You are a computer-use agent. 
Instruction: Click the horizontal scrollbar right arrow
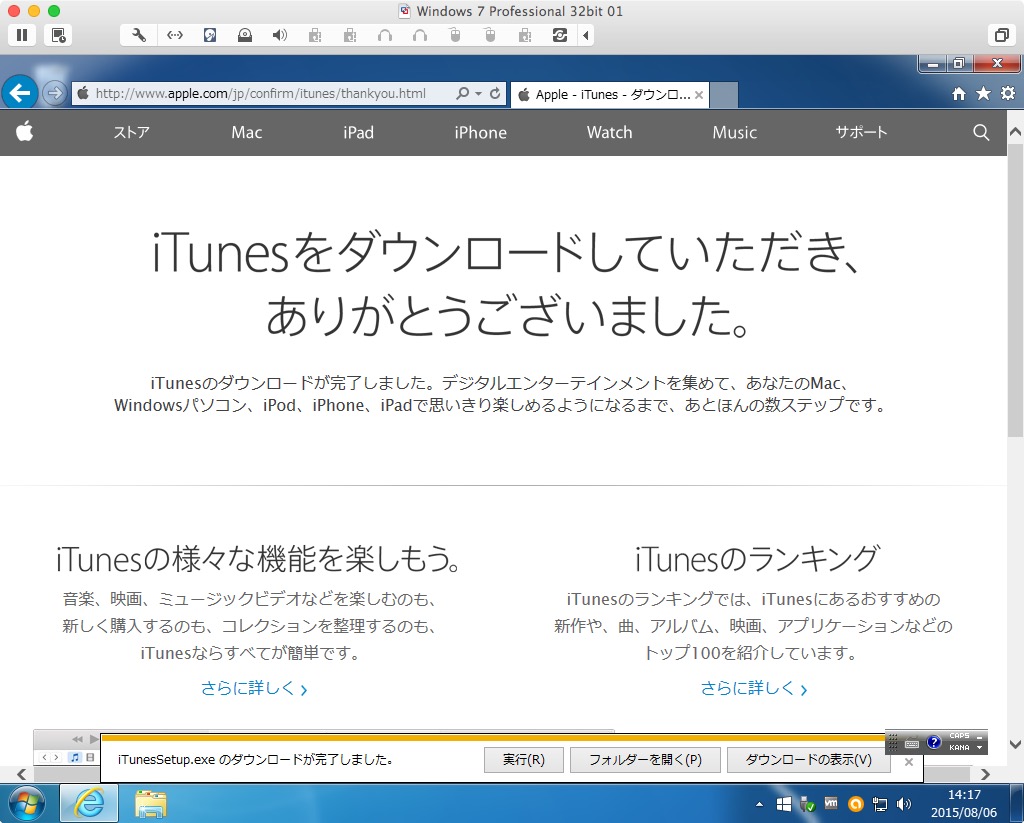(985, 774)
